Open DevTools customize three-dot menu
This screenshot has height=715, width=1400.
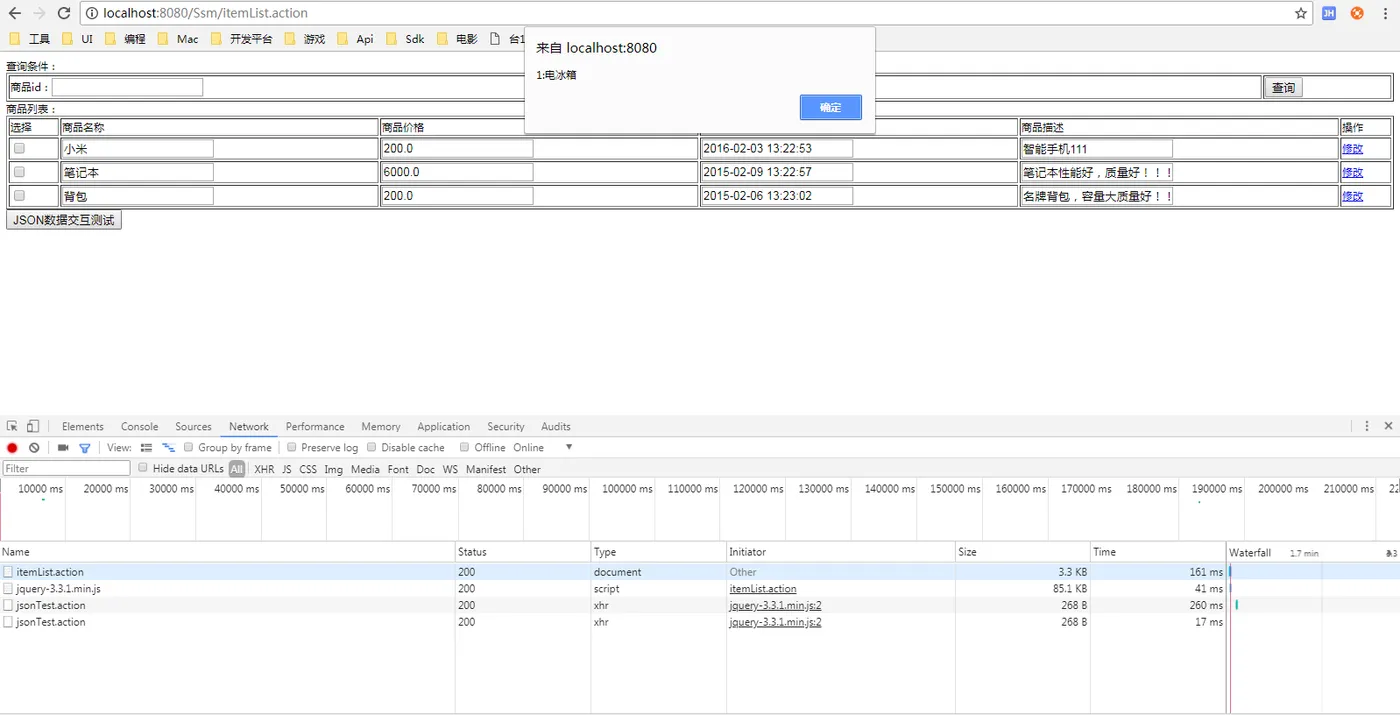[1367, 426]
